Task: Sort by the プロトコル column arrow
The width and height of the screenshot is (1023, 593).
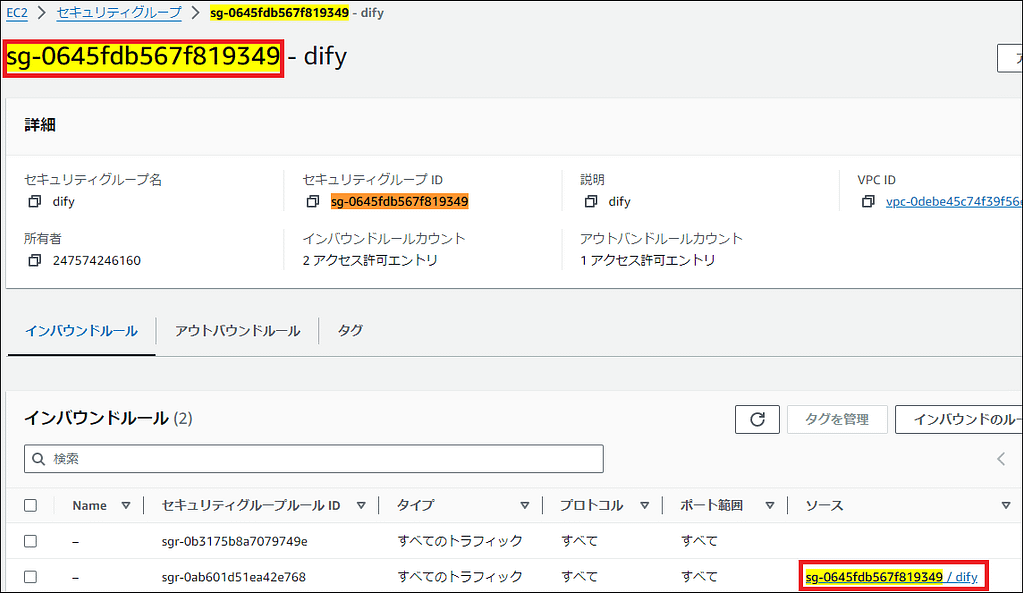Action: pyautogui.click(x=644, y=506)
